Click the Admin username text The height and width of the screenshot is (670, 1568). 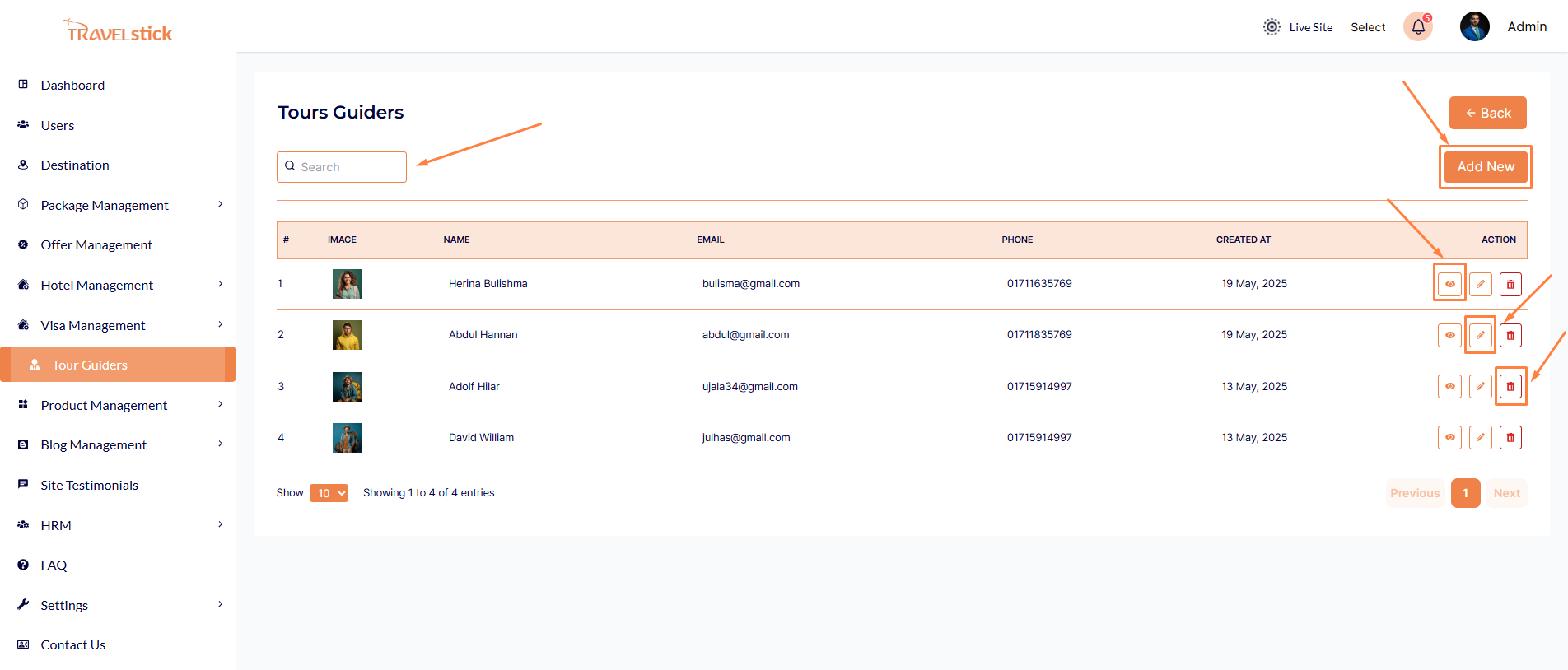(x=1527, y=26)
